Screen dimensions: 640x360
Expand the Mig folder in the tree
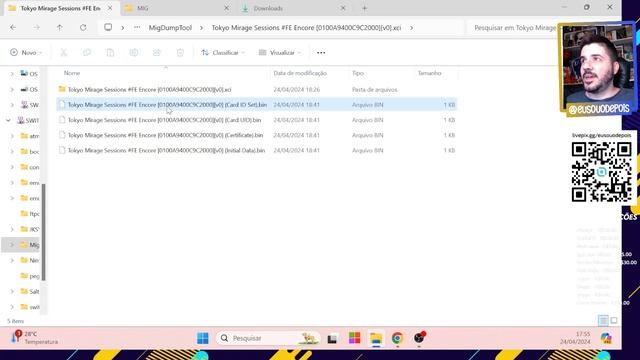(x=12, y=245)
